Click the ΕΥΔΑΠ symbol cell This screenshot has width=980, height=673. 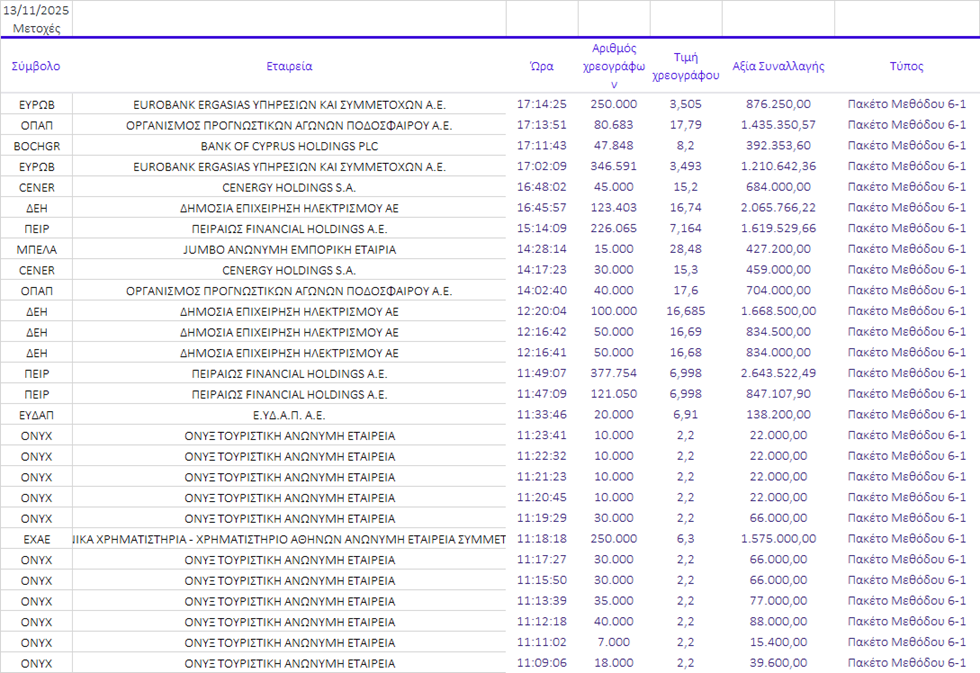(x=36, y=415)
